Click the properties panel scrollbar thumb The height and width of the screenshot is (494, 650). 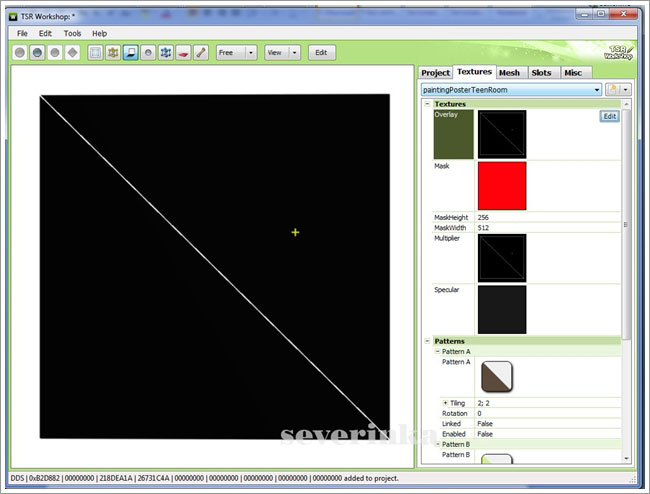[x=626, y=224]
